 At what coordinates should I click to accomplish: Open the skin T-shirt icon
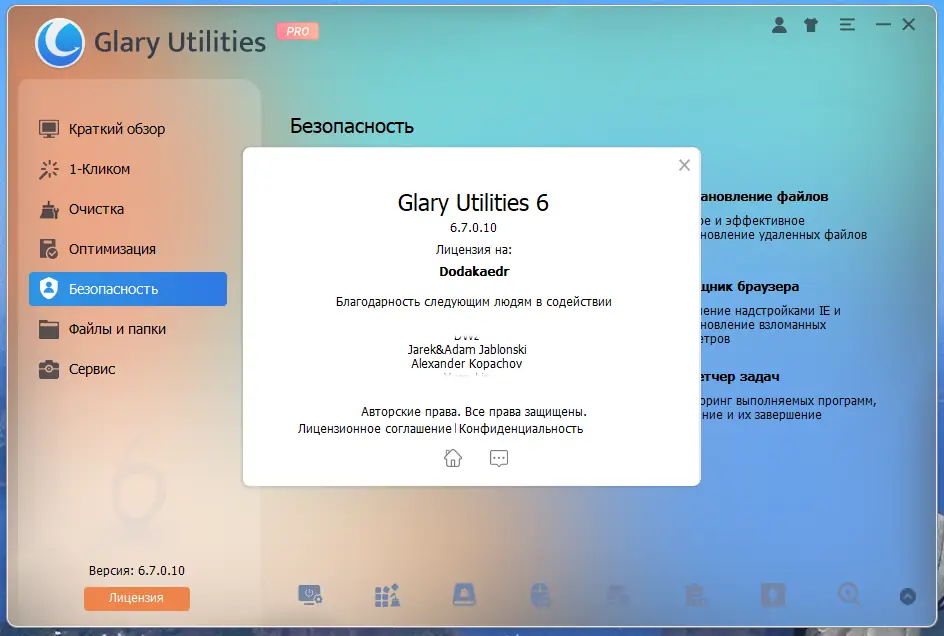point(811,25)
